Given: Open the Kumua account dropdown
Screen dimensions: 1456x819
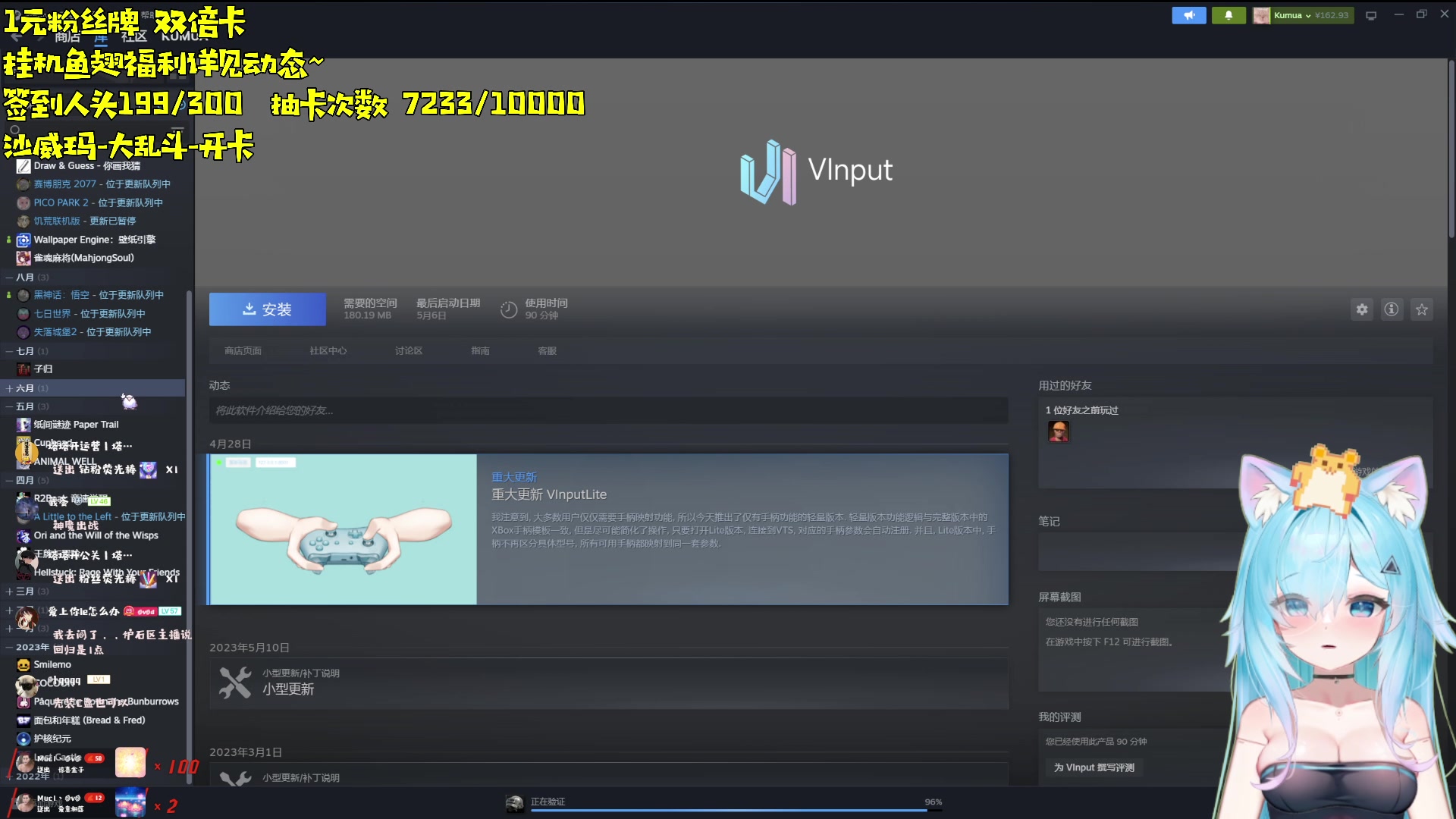Looking at the screenshot, I should [1302, 15].
